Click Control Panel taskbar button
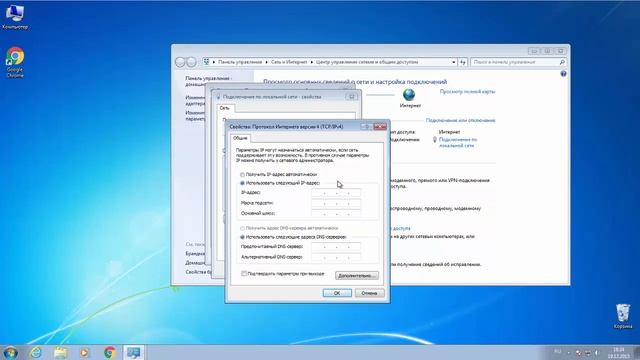Screen dimensions: 640x360 pyautogui.click(x=133, y=352)
